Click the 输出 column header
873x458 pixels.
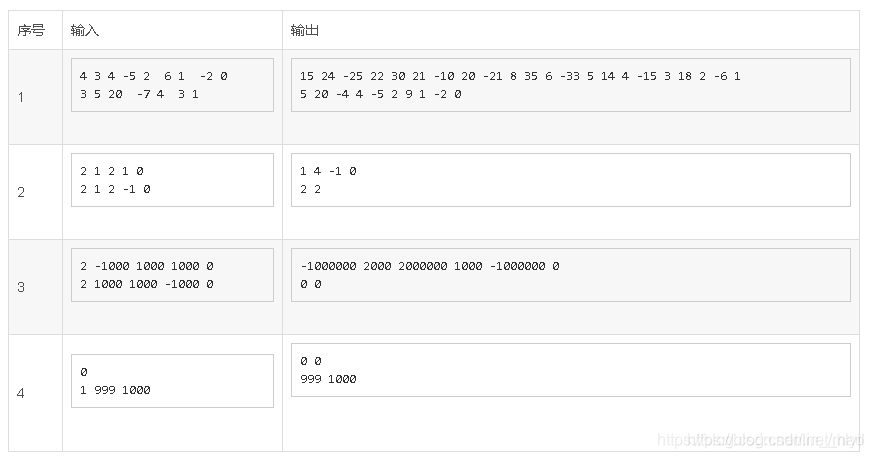(305, 31)
